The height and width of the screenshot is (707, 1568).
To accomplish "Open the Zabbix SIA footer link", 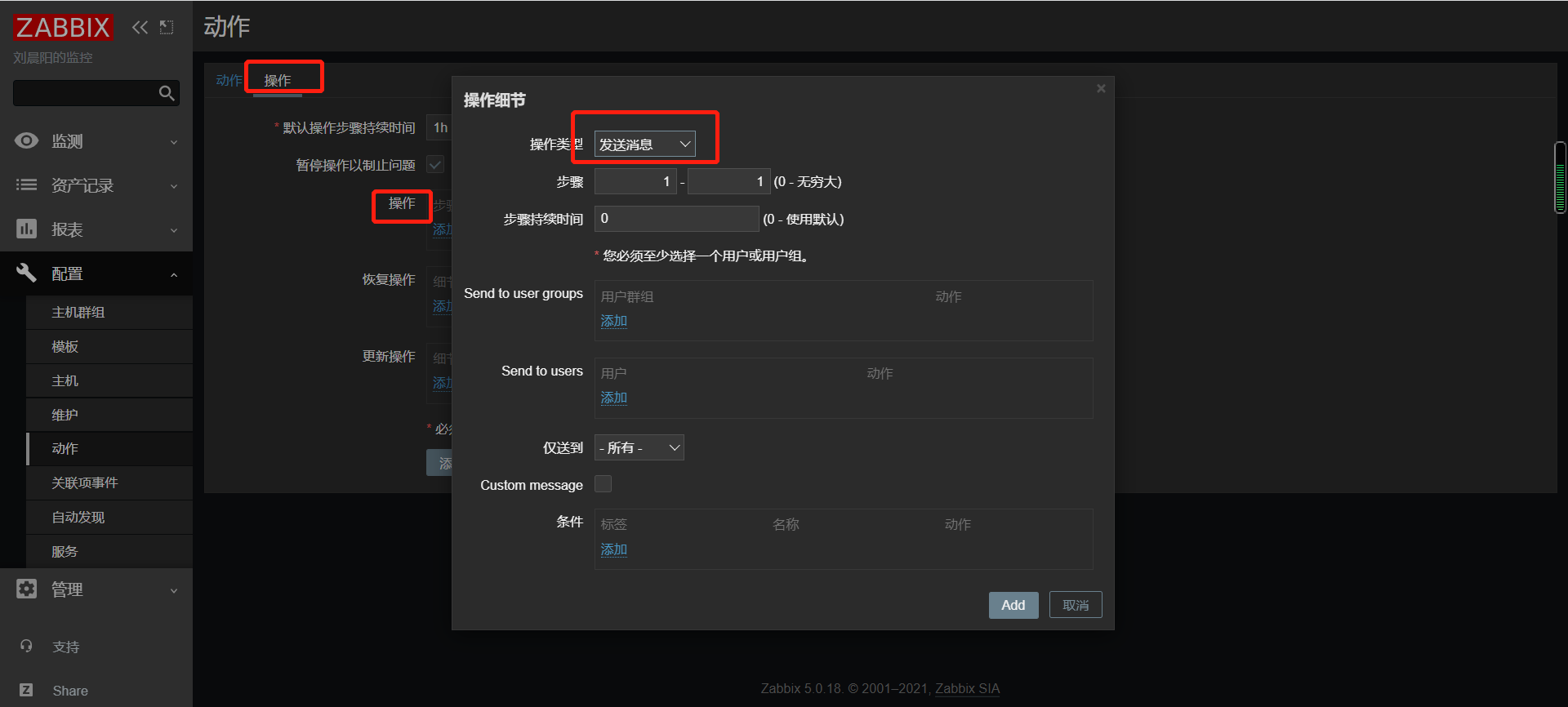I will click(x=967, y=688).
